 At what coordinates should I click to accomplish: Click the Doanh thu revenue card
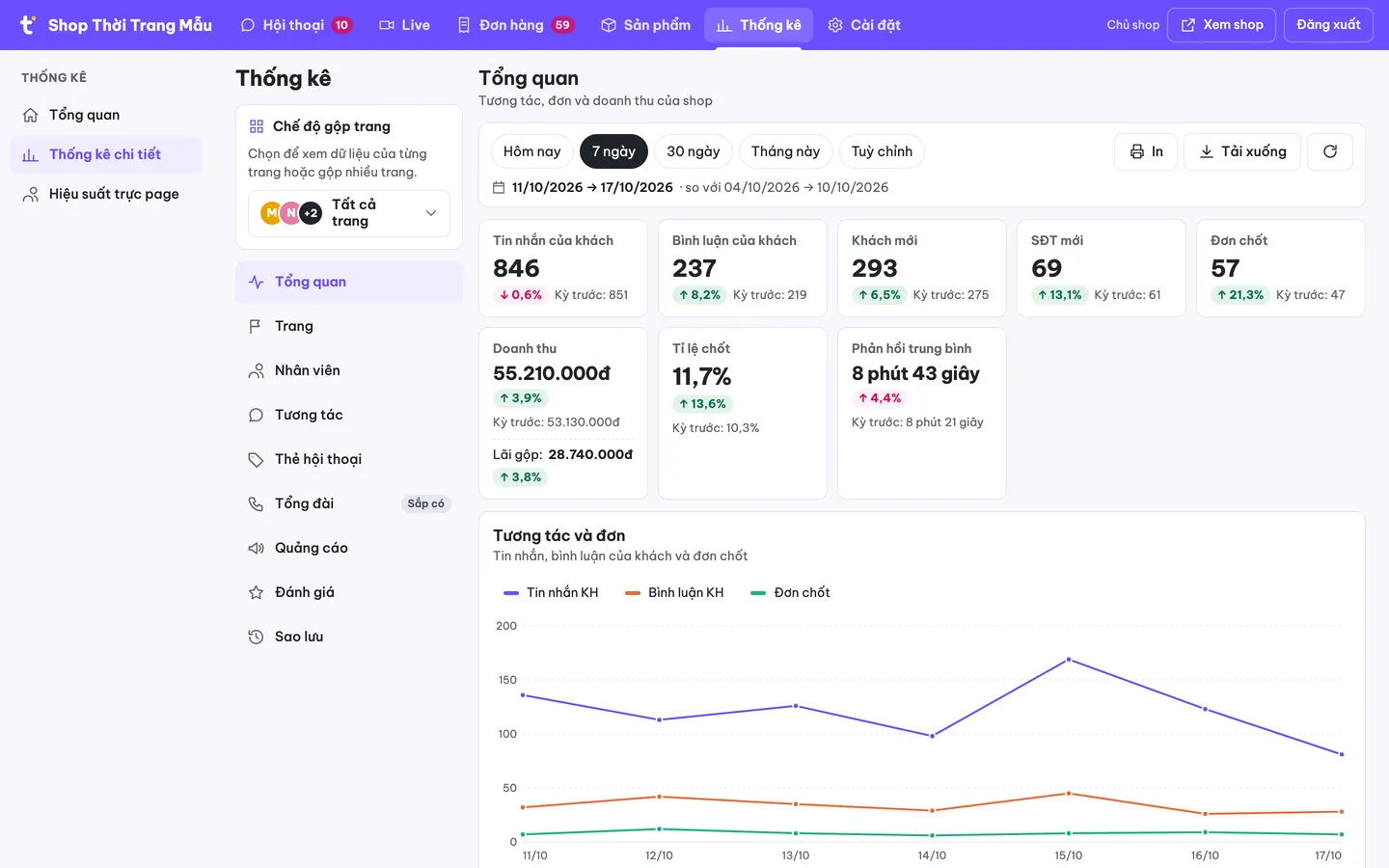[x=563, y=413]
